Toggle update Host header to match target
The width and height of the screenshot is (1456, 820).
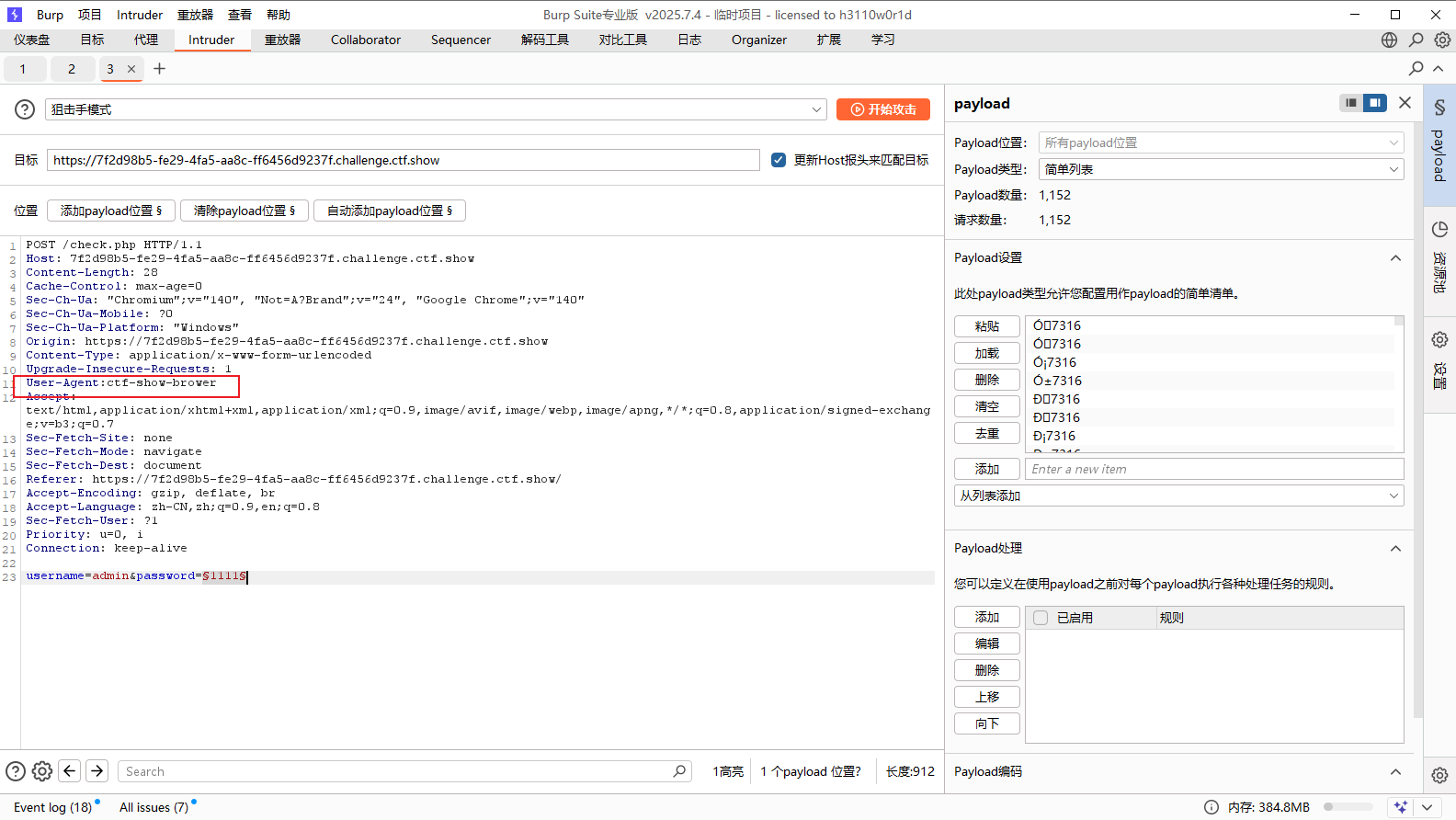[x=779, y=160]
